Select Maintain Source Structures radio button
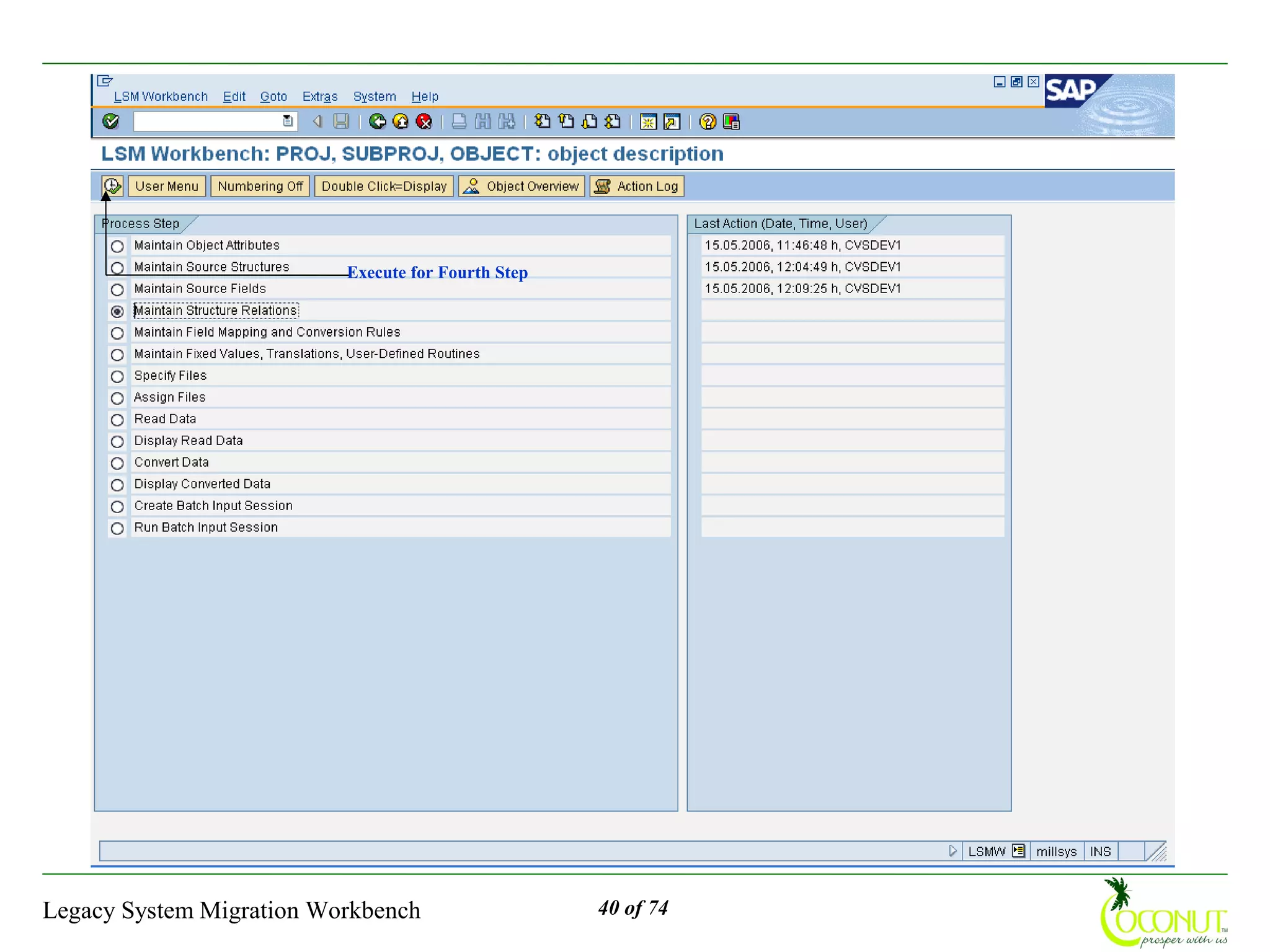 click(x=117, y=268)
